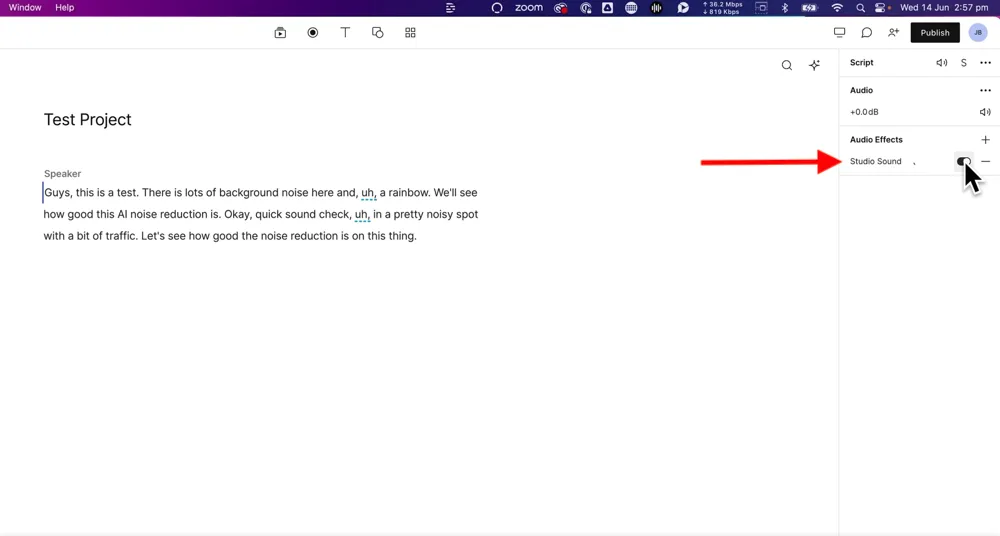
Task: Toggle the Studio Sound effect switch
Action: 963,161
